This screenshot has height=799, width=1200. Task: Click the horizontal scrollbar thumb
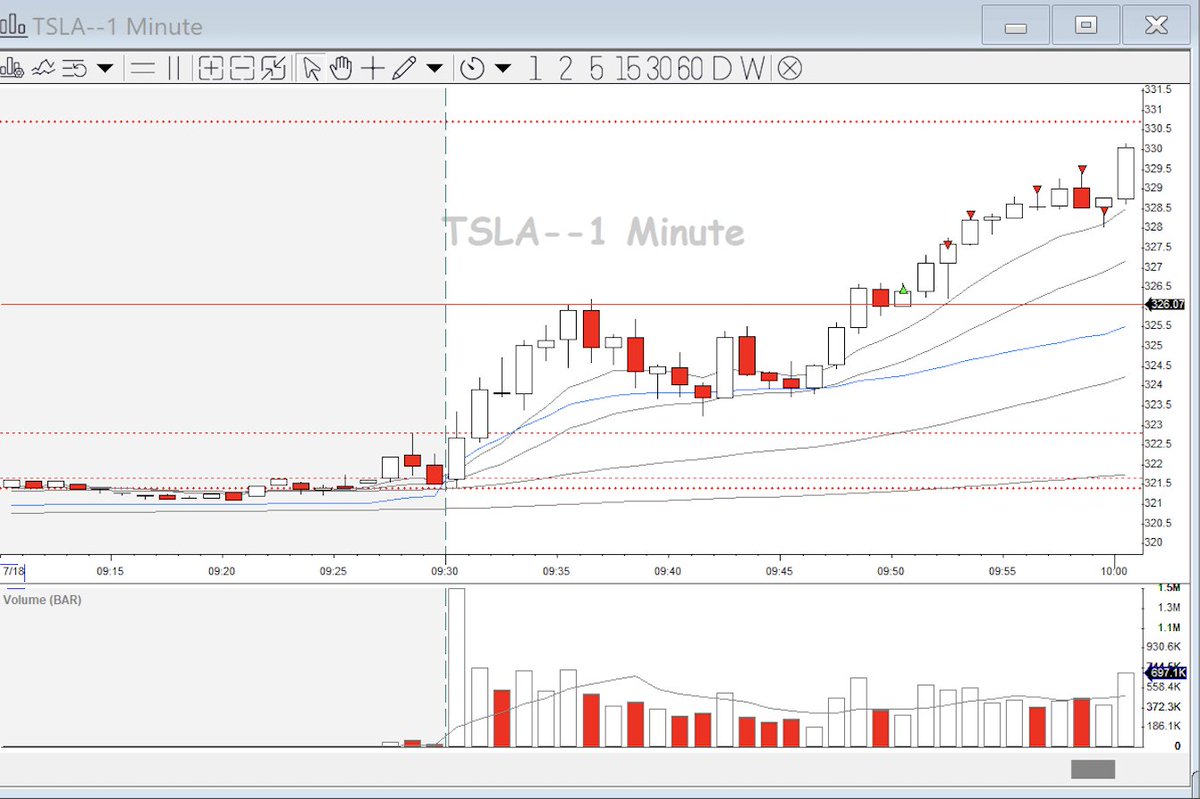(1093, 769)
